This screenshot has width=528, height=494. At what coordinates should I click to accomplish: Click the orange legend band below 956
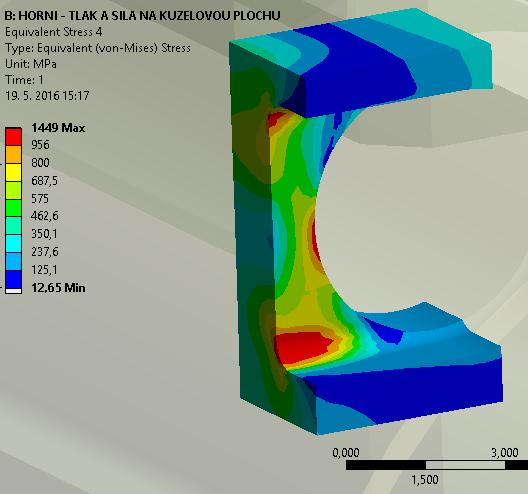13,155
